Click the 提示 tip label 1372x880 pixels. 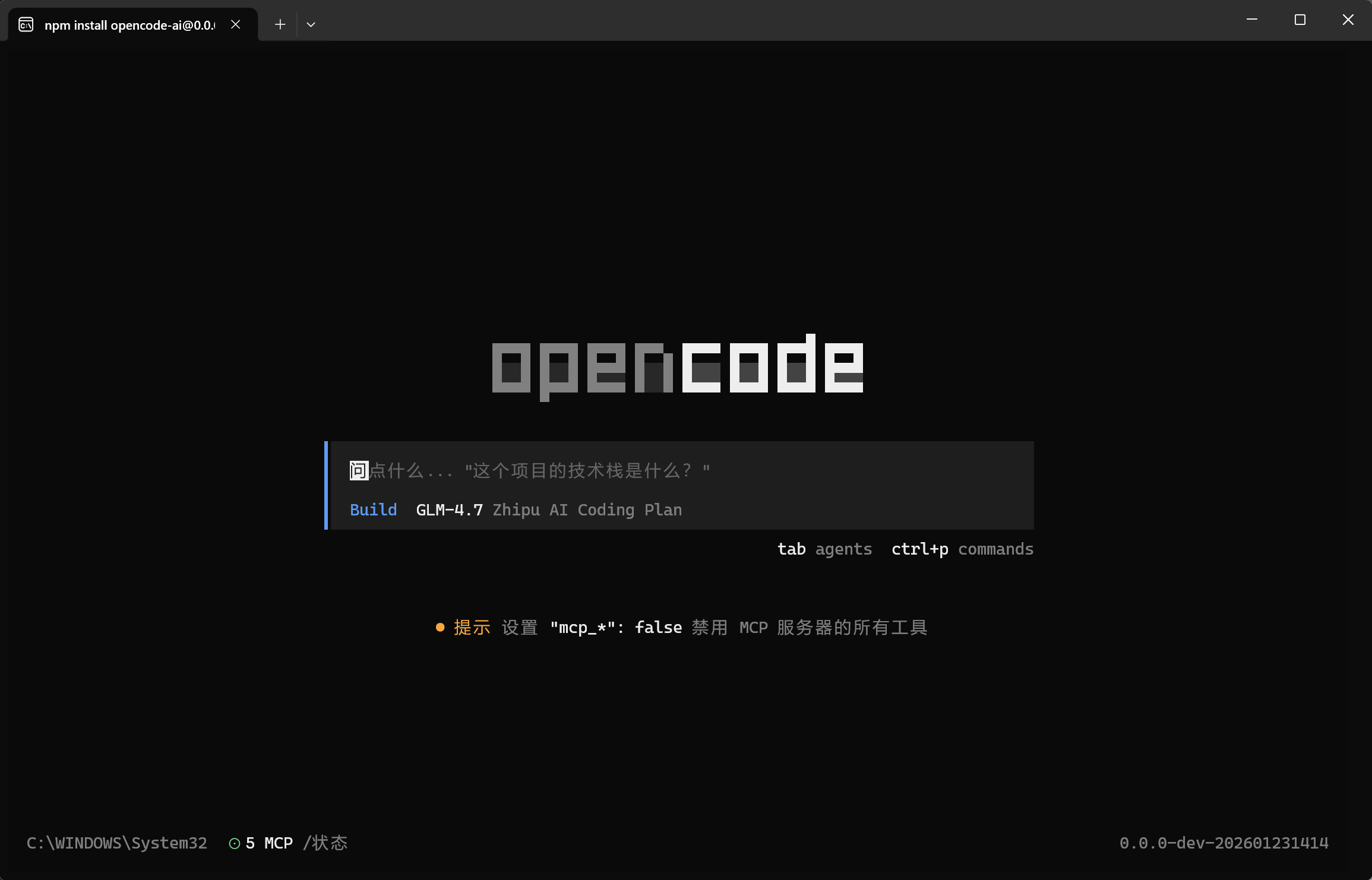click(471, 627)
